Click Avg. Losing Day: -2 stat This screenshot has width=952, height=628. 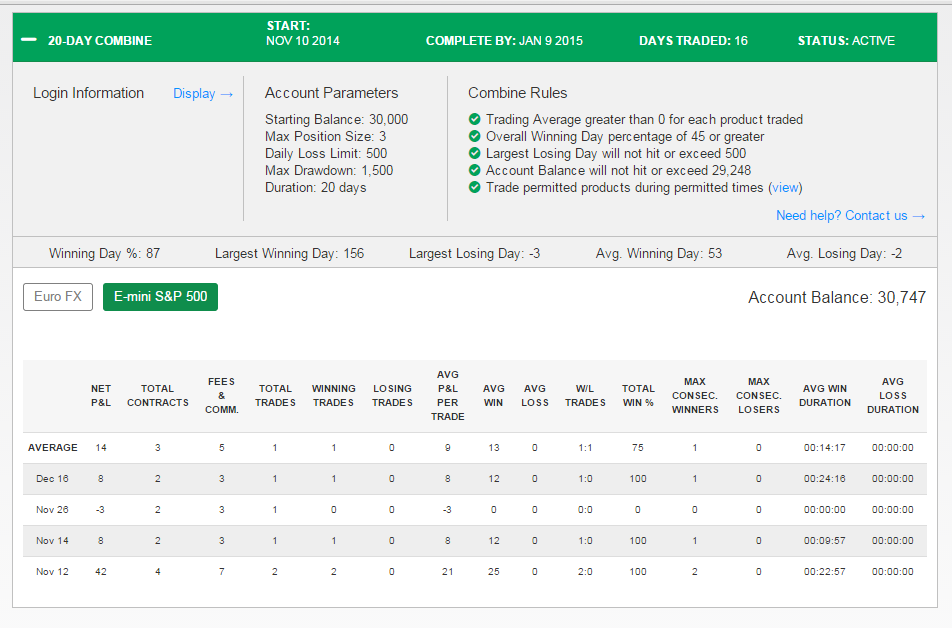(845, 253)
